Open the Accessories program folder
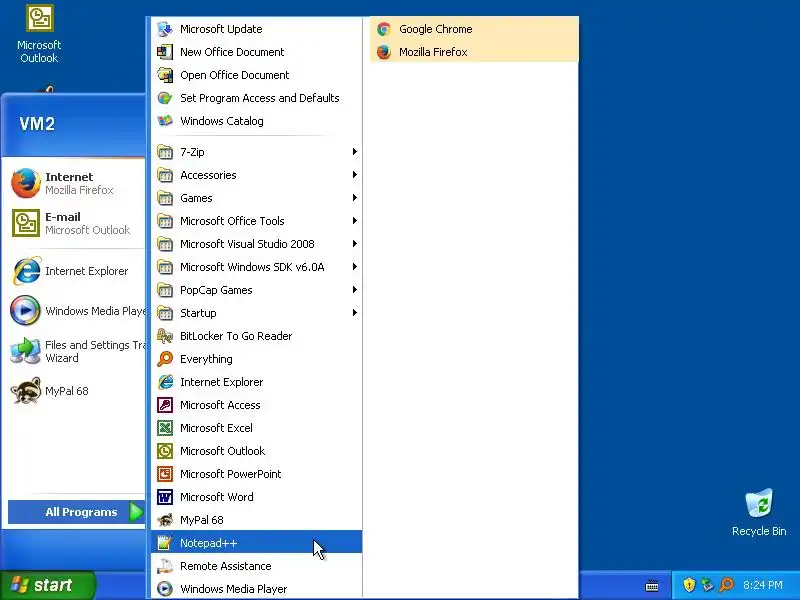The width and height of the screenshot is (800, 600). click(257, 175)
